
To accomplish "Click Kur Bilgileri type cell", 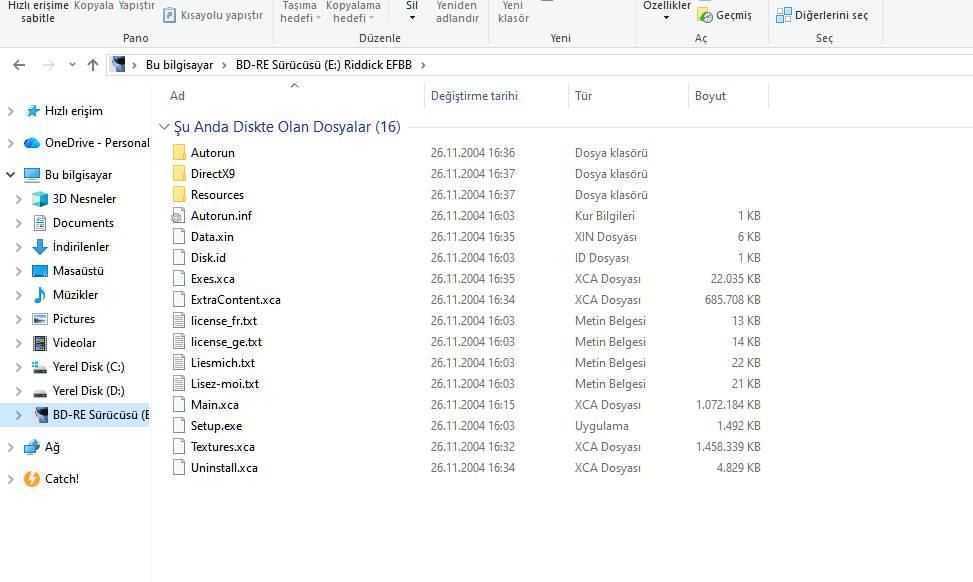I will (604, 216).
